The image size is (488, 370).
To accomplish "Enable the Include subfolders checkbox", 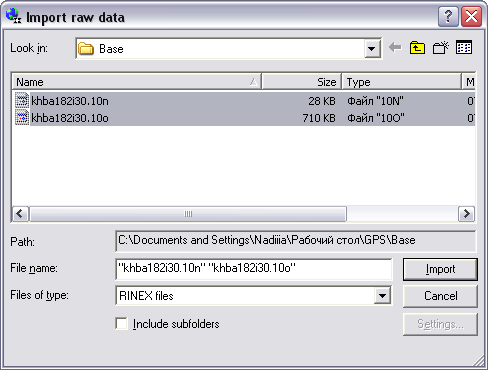I will point(121,324).
